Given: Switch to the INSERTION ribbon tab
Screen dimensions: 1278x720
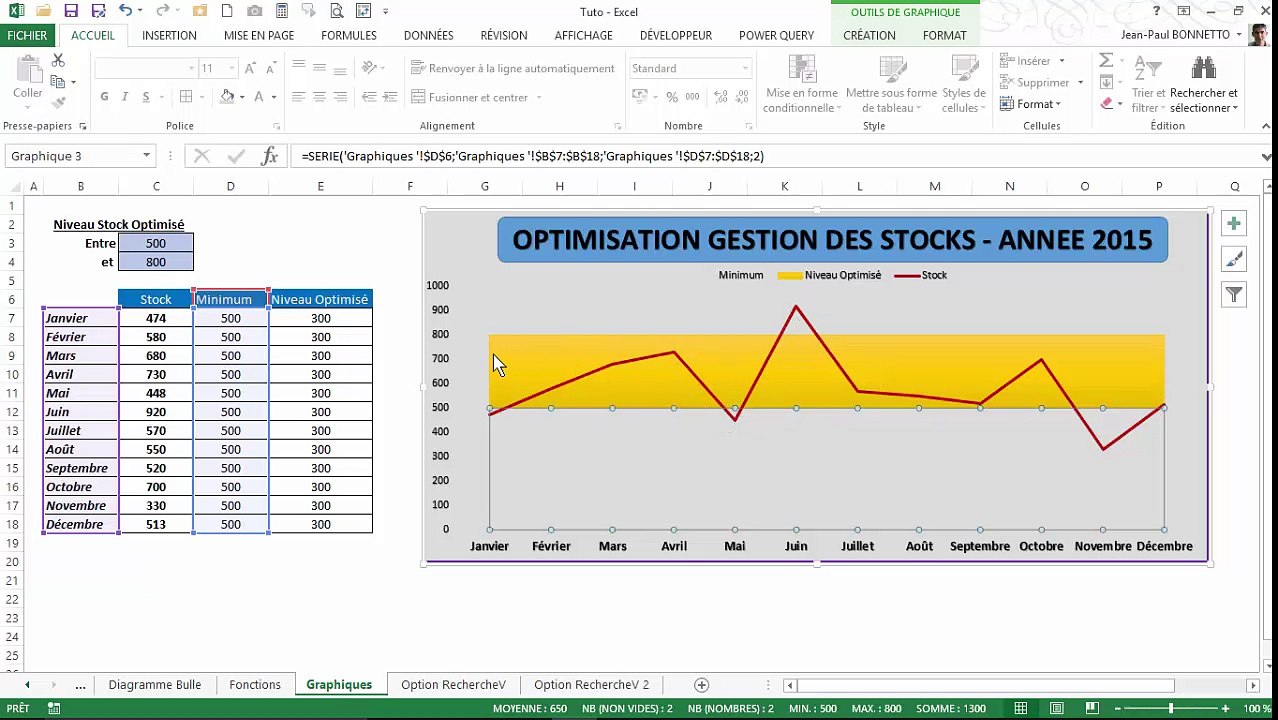Looking at the screenshot, I should [169, 35].
